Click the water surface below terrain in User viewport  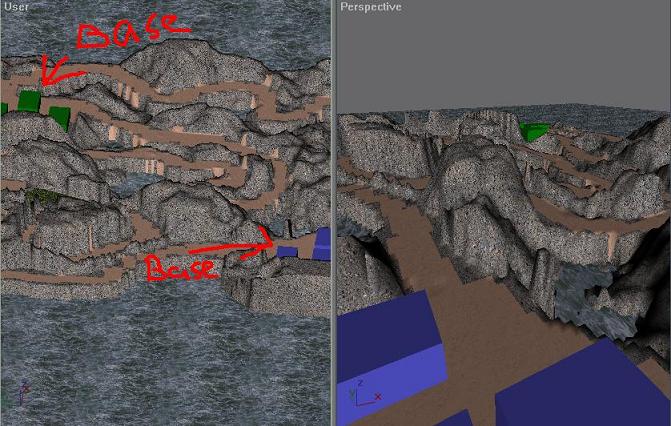160,360
